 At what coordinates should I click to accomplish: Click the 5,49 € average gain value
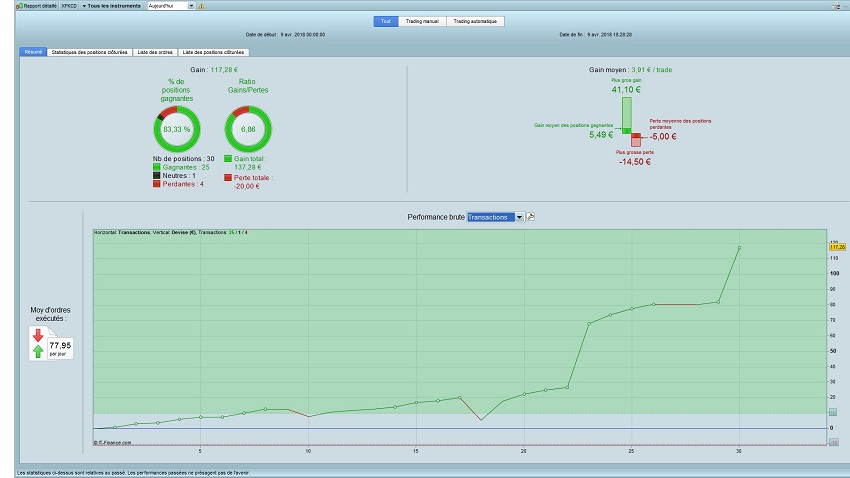[x=601, y=135]
